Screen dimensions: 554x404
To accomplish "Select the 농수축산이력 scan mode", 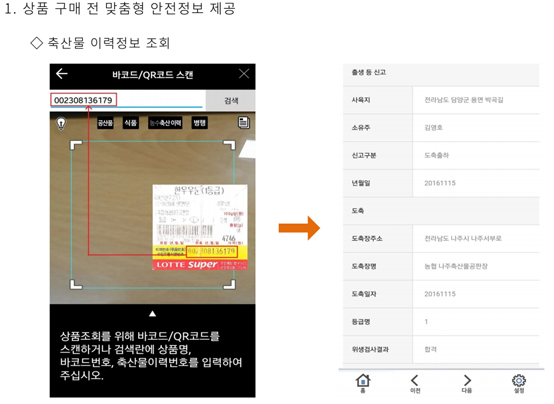I will coord(165,123).
